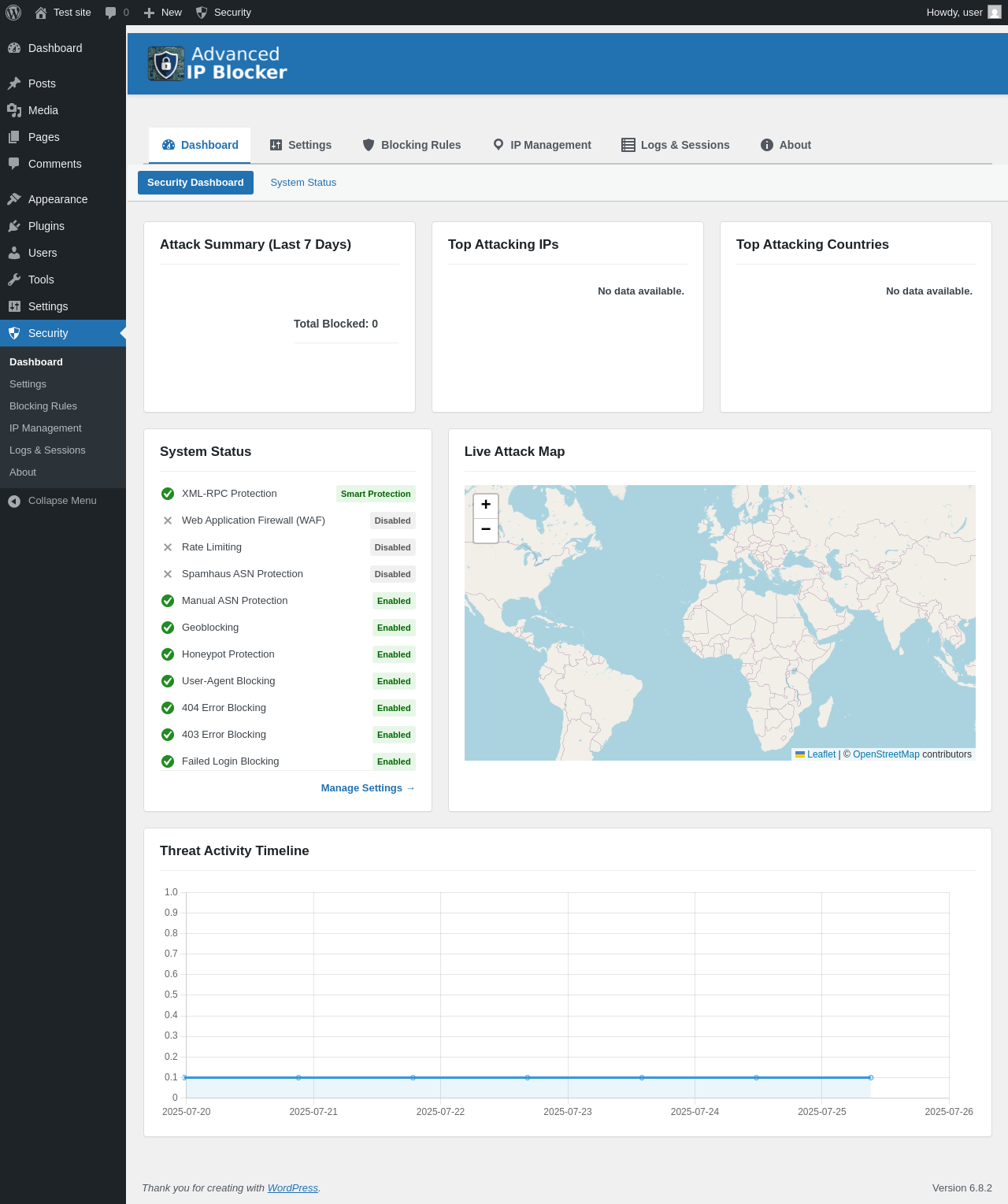Click the 2025-07-25 timeline data point
This screenshot has height=1204, width=1008.
click(870, 1077)
